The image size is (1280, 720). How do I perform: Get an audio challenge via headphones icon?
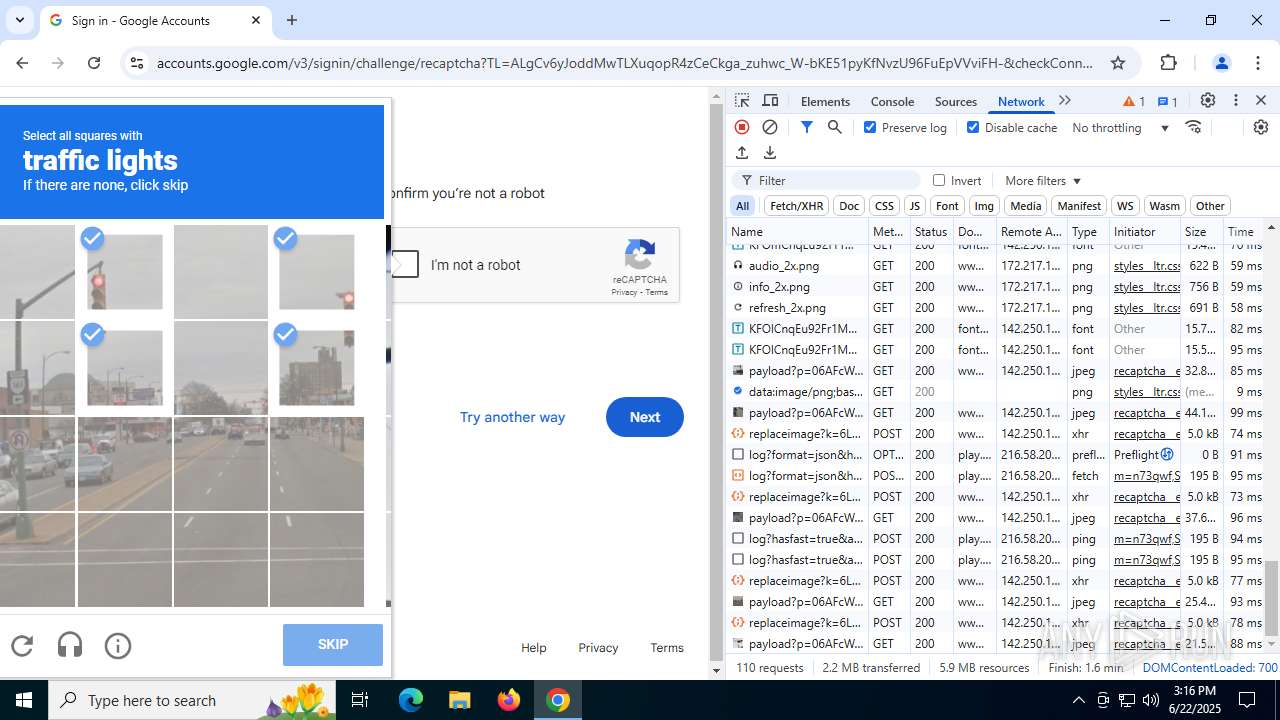pyautogui.click(x=70, y=646)
